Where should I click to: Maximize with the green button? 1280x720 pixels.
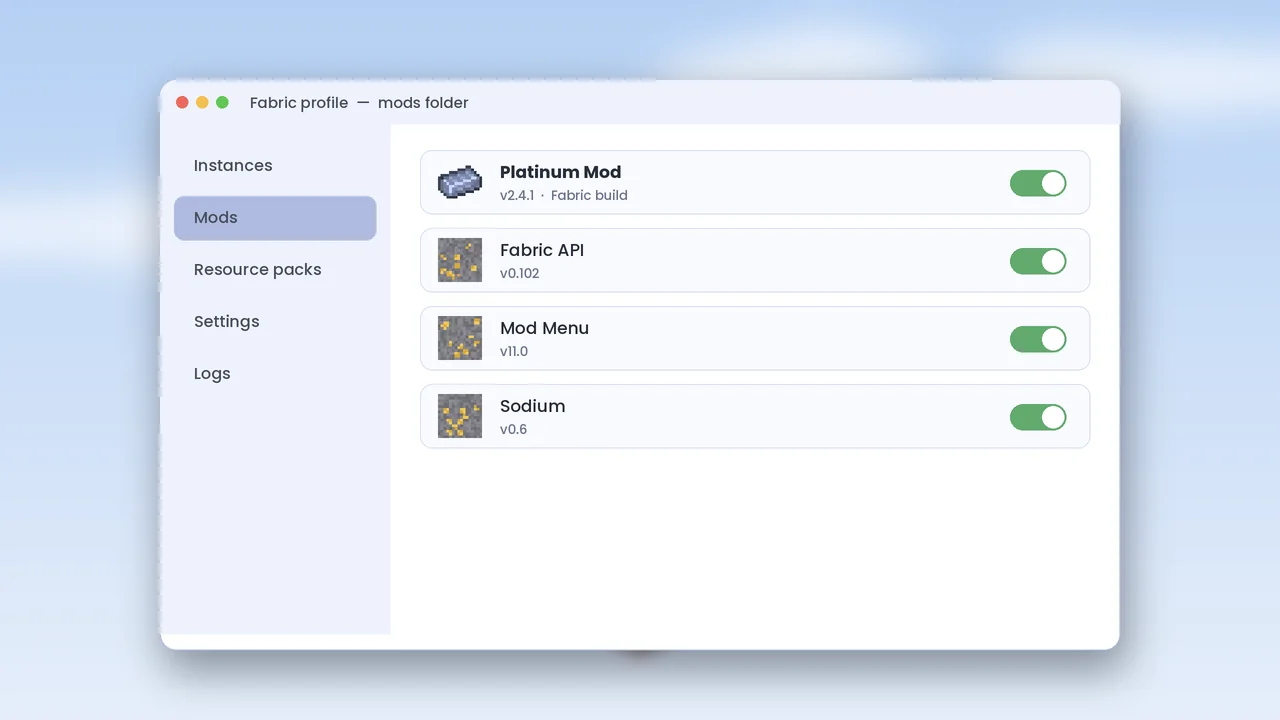(x=222, y=102)
